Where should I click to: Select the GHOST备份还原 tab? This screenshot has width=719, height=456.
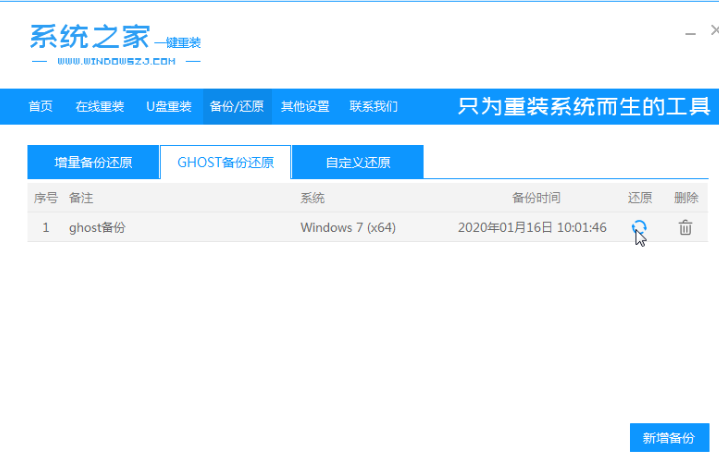225,162
